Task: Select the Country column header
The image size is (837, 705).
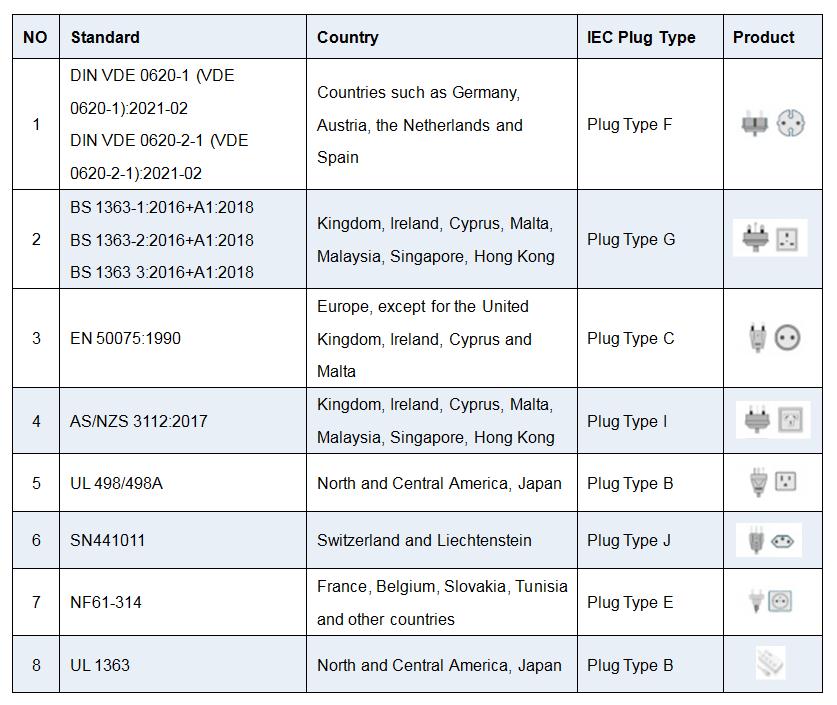Action: [348, 37]
